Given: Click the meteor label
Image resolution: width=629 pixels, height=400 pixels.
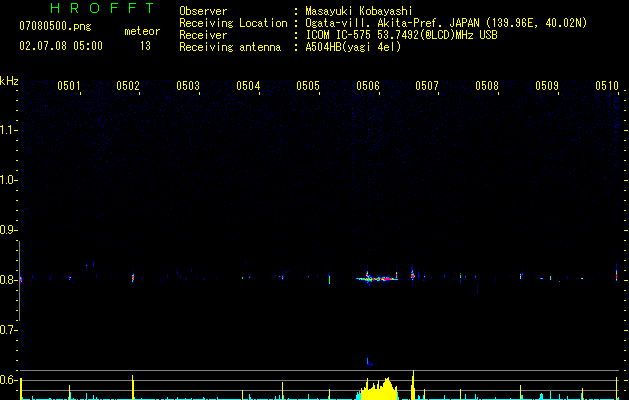Looking at the screenshot, I should [x=142, y=31].
